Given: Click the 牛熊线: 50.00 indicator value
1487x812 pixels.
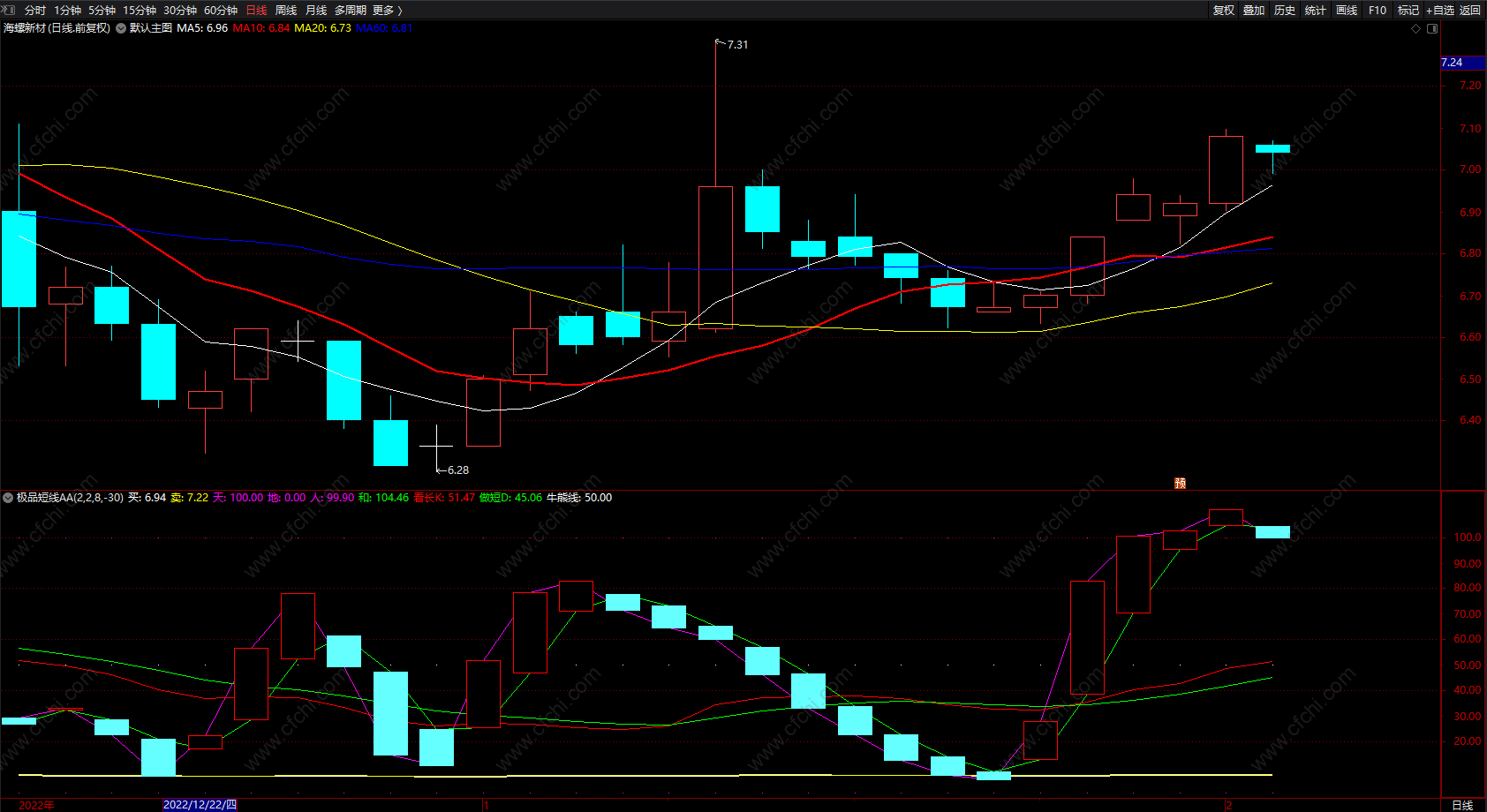Looking at the screenshot, I should point(579,498).
